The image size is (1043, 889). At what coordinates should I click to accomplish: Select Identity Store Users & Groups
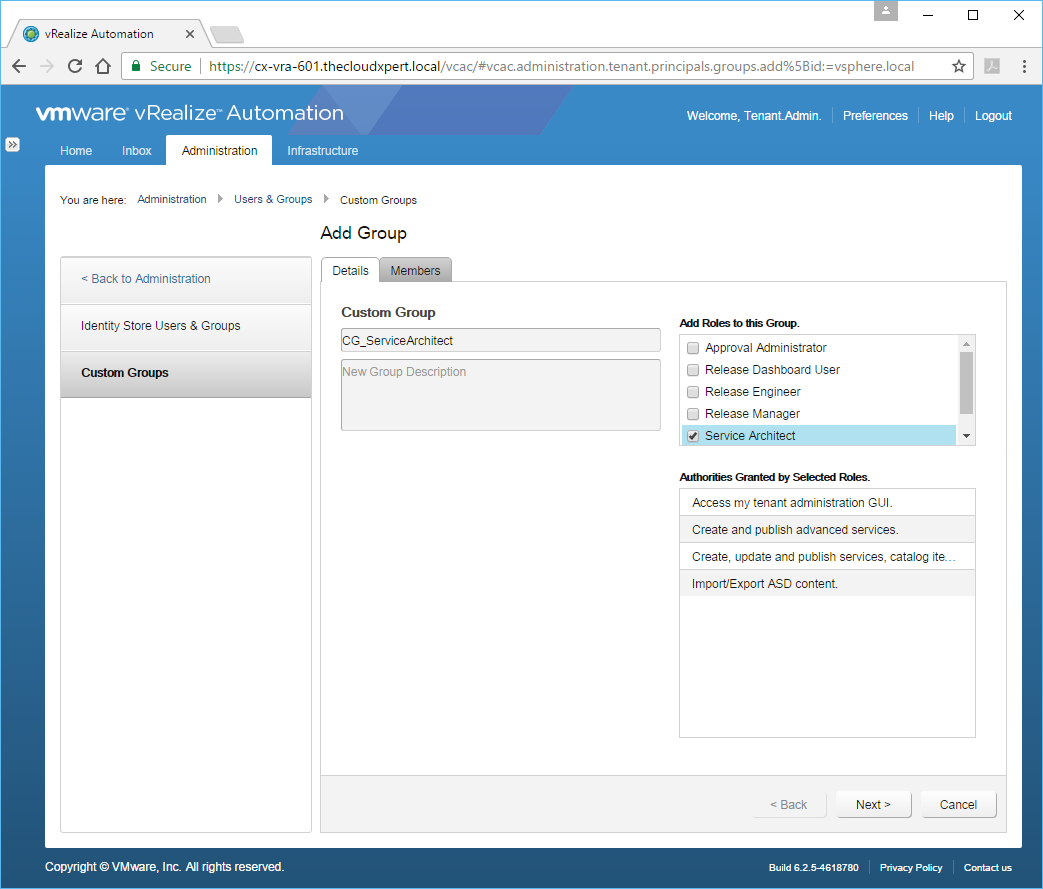pos(160,326)
